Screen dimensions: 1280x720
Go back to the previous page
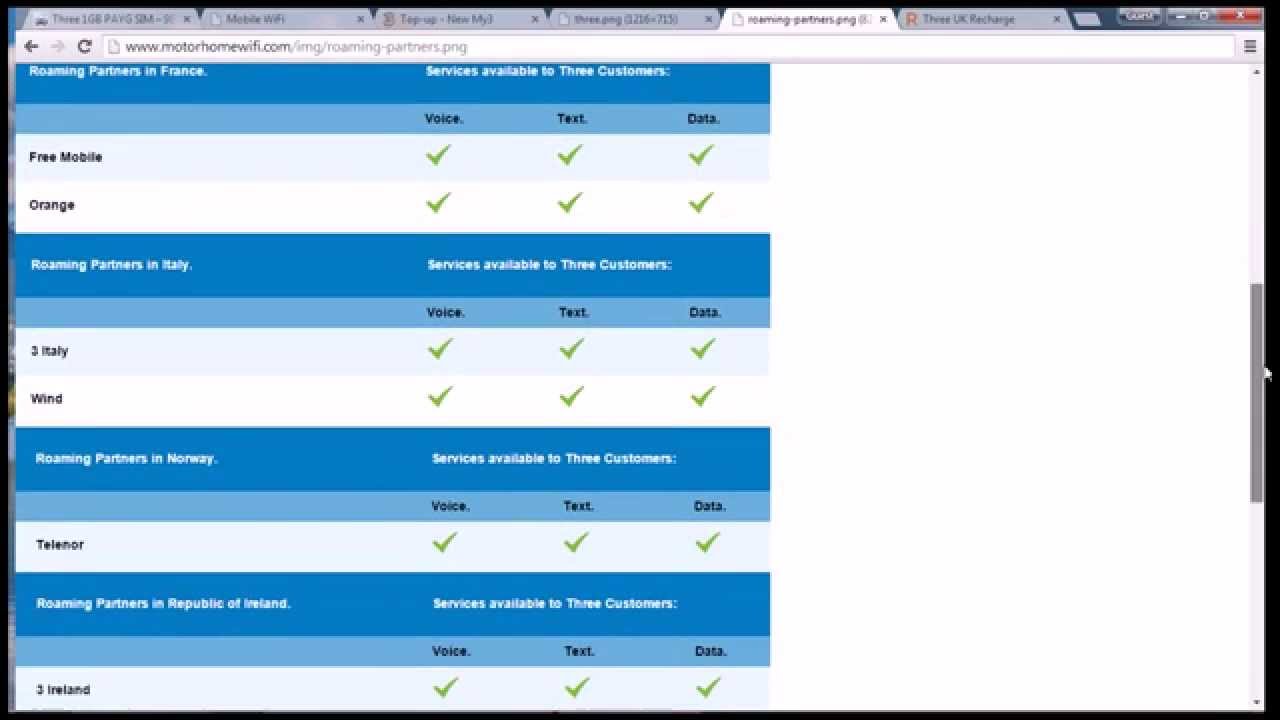click(x=31, y=46)
